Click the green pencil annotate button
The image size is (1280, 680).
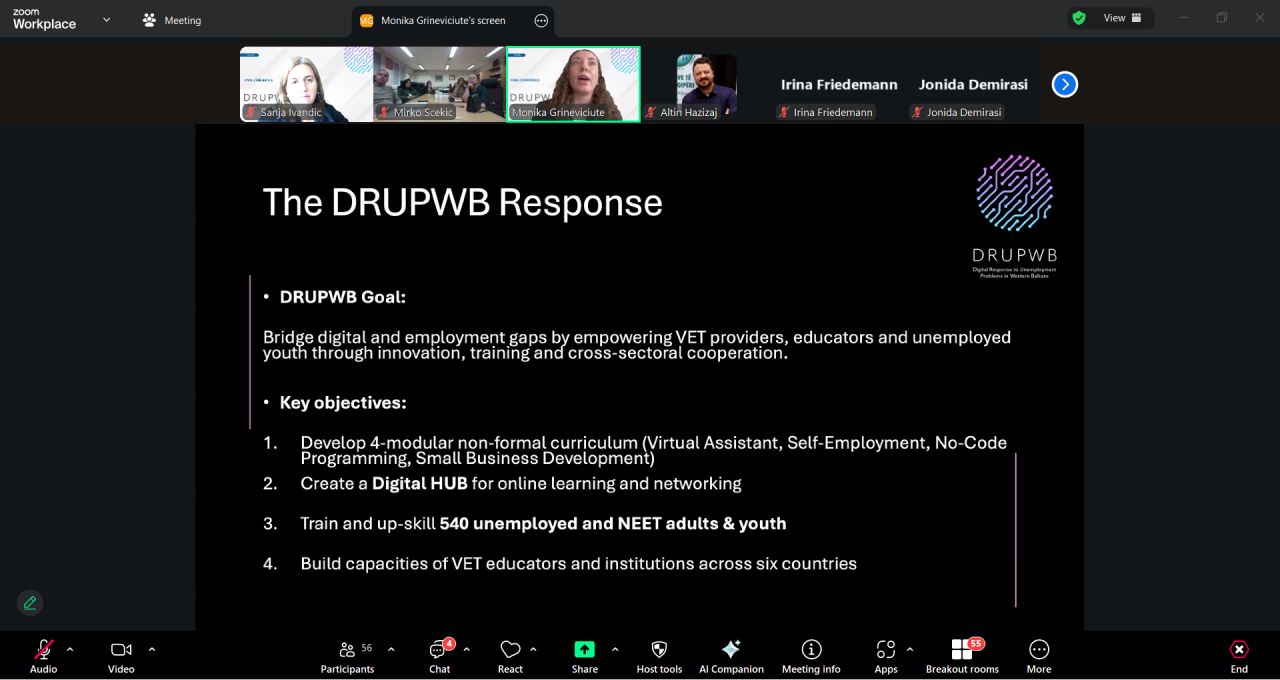[x=30, y=602]
